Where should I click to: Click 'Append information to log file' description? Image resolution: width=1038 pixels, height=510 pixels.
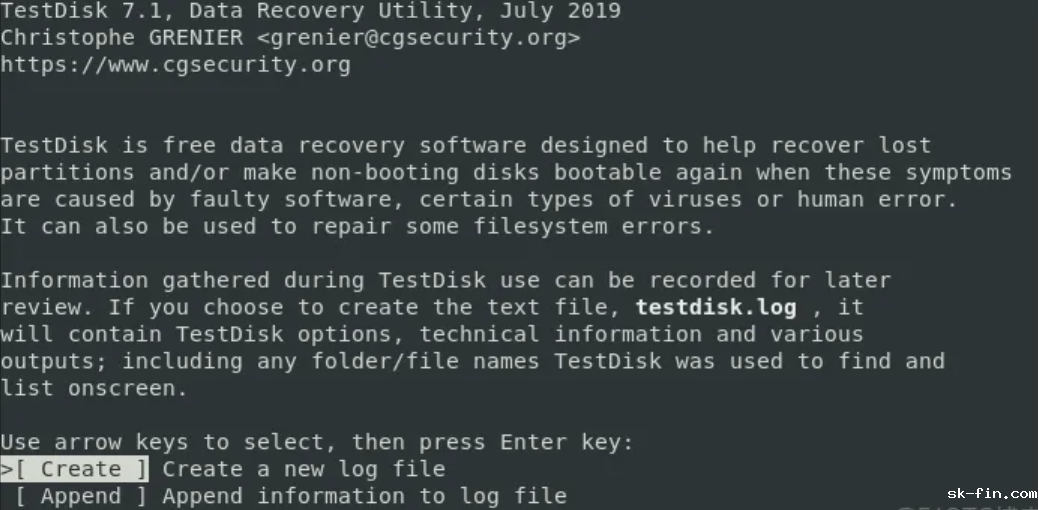pos(364,496)
